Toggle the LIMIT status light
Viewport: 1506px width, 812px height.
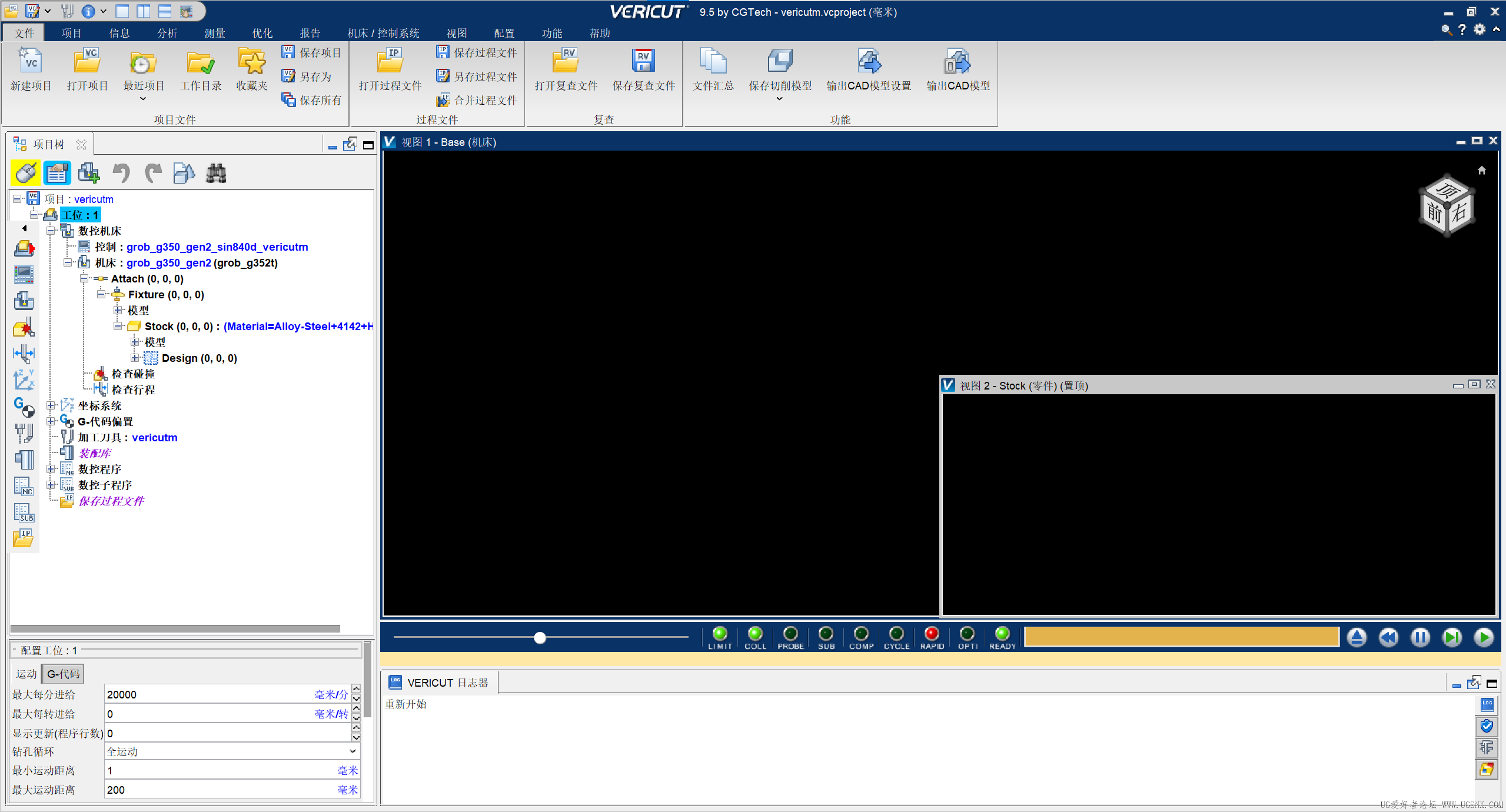tap(720, 633)
